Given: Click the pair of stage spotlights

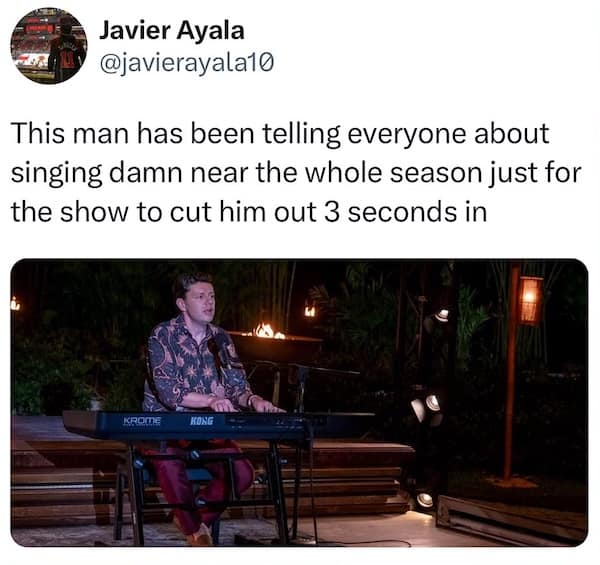Looking at the screenshot, I should click(x=426, y=408).
